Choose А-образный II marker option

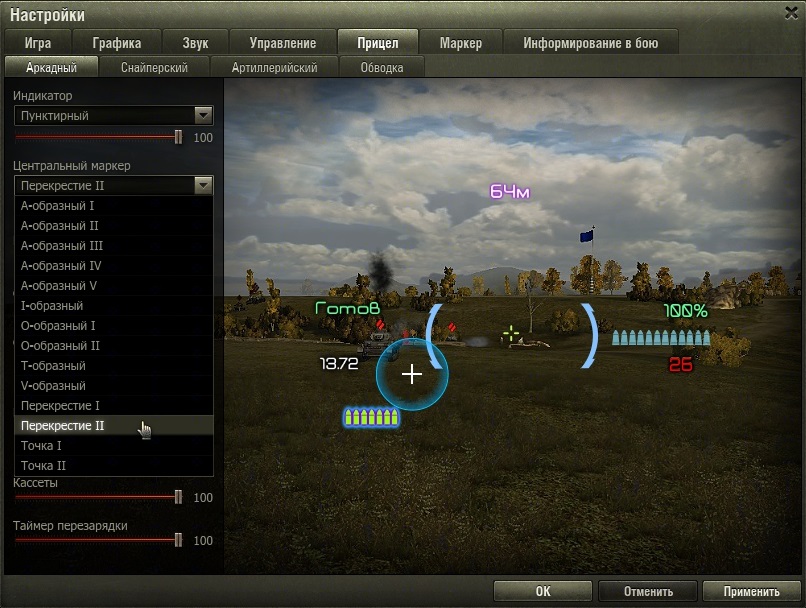(114, 226)
